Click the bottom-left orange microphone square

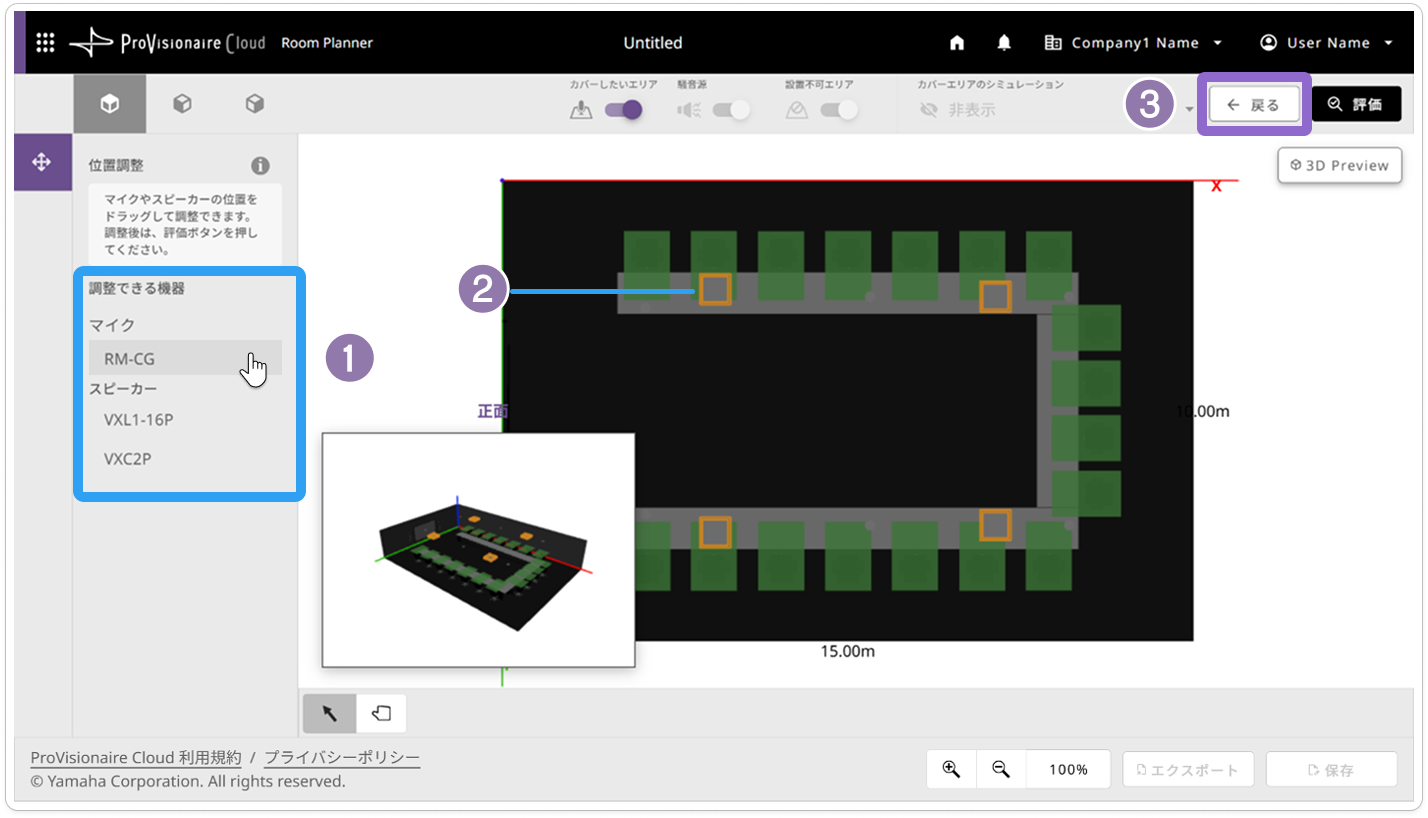715,532
